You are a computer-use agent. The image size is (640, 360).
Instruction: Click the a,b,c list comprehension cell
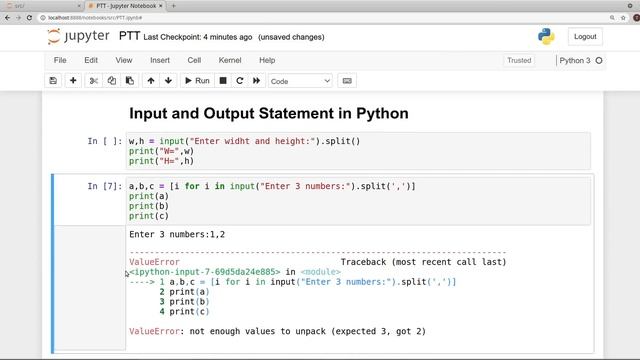coord(358,201)
